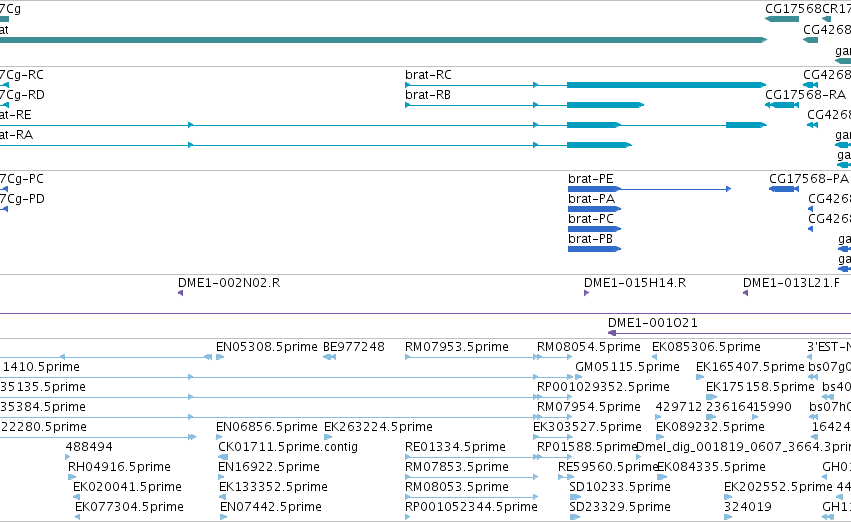
Task: Select the CG17568 gene label
Action: pos(793,9)
